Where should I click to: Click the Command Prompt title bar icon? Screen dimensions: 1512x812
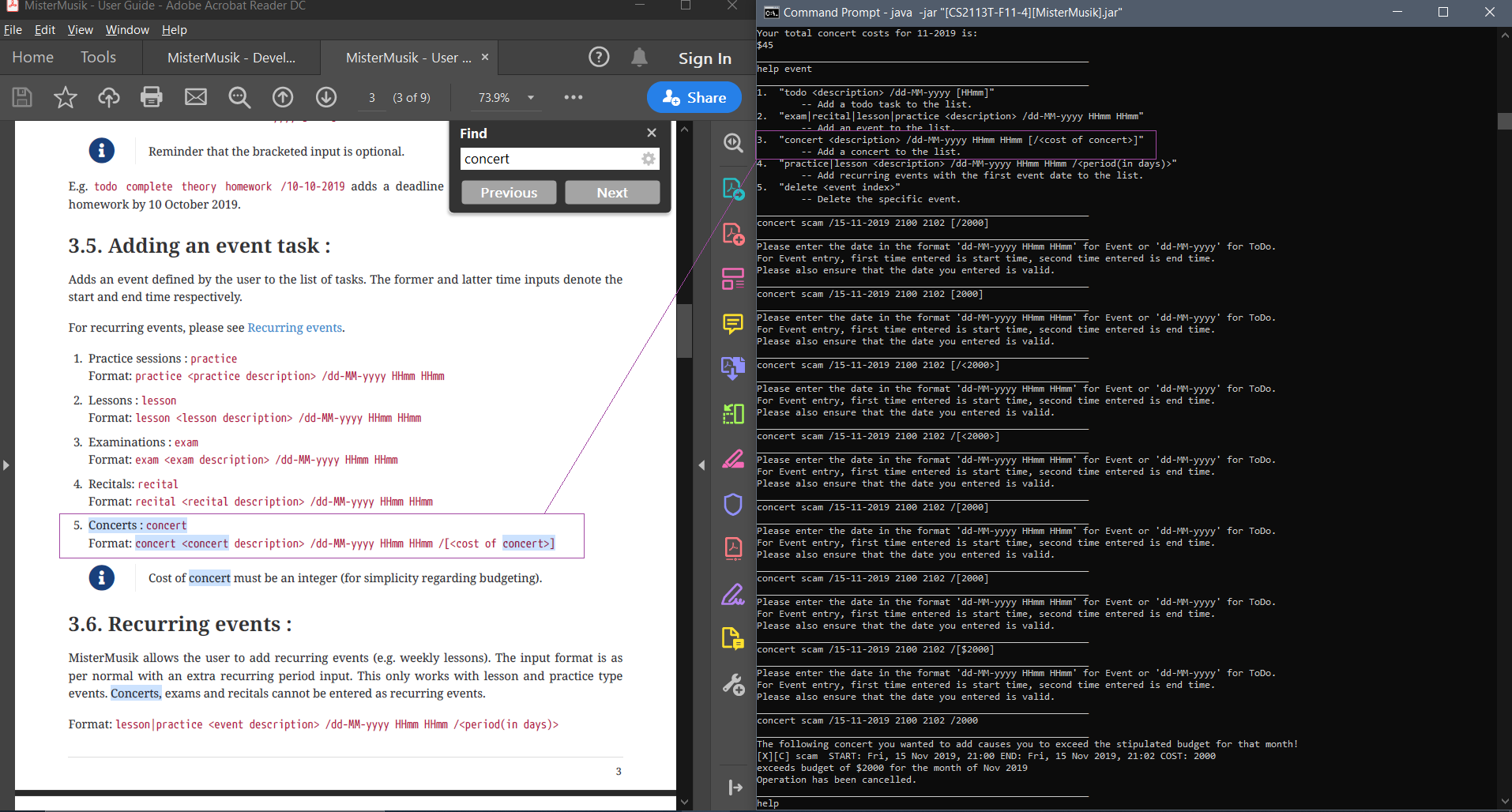point(771,13)
